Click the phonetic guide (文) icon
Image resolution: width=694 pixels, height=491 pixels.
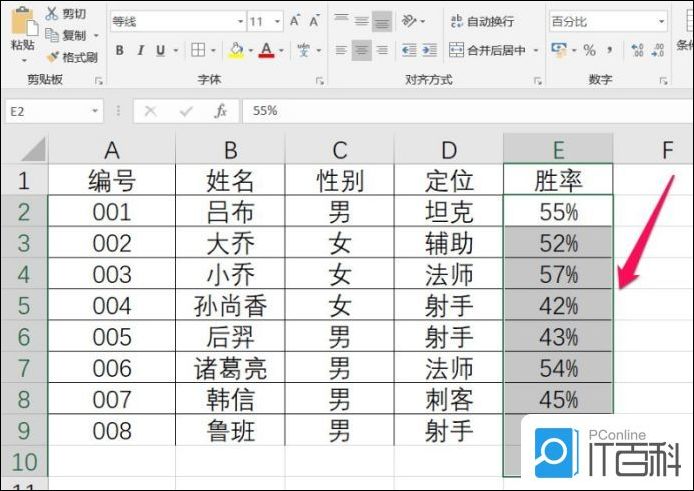pyautogui.click(x=304, y=50)
